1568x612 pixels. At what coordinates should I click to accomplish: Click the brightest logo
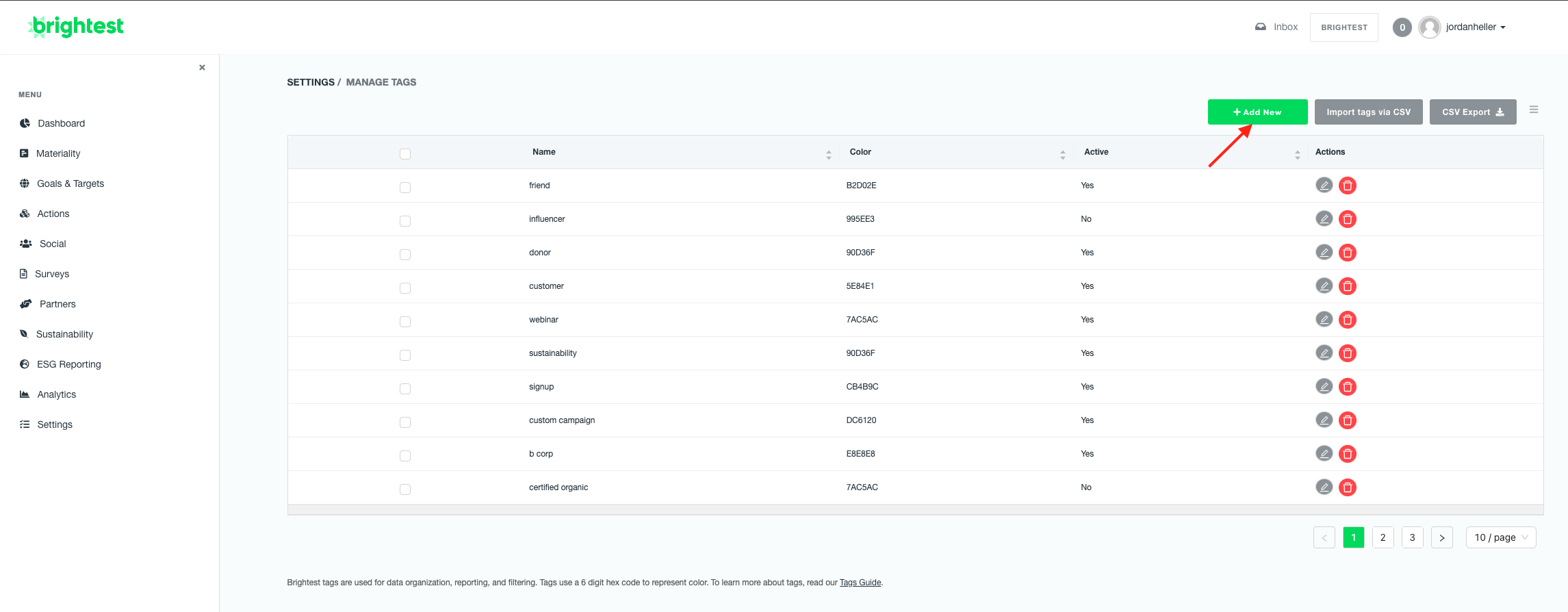(76, 27)
